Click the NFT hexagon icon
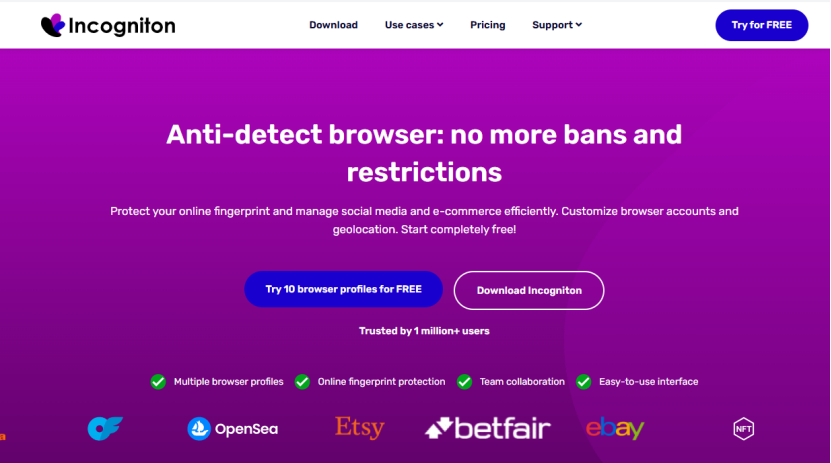This screenshot has height=463, width=831. (x=743, y=429)
